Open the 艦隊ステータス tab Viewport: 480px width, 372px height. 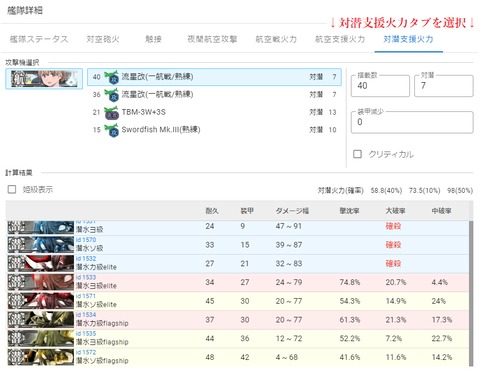click(39, 39)
